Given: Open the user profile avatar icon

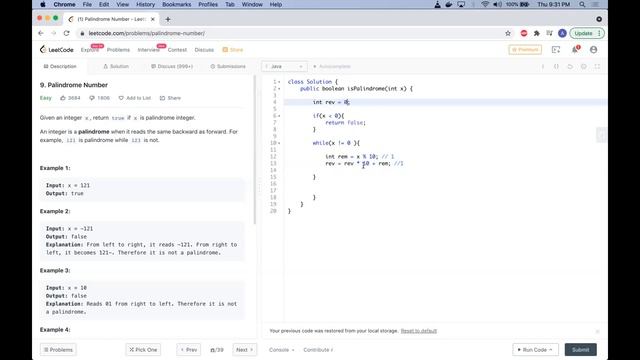Looking at the screenshot, I should point(593,50).
